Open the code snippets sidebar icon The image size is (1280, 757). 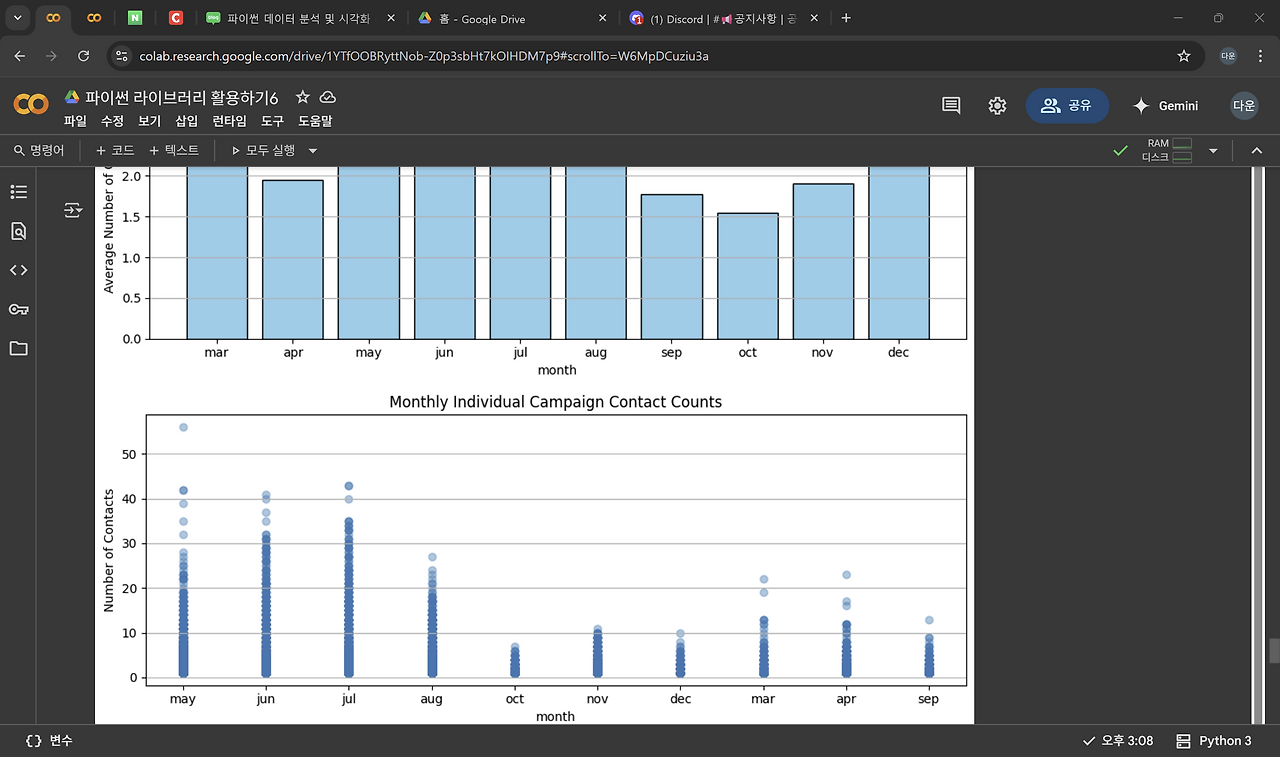[18, 270]
